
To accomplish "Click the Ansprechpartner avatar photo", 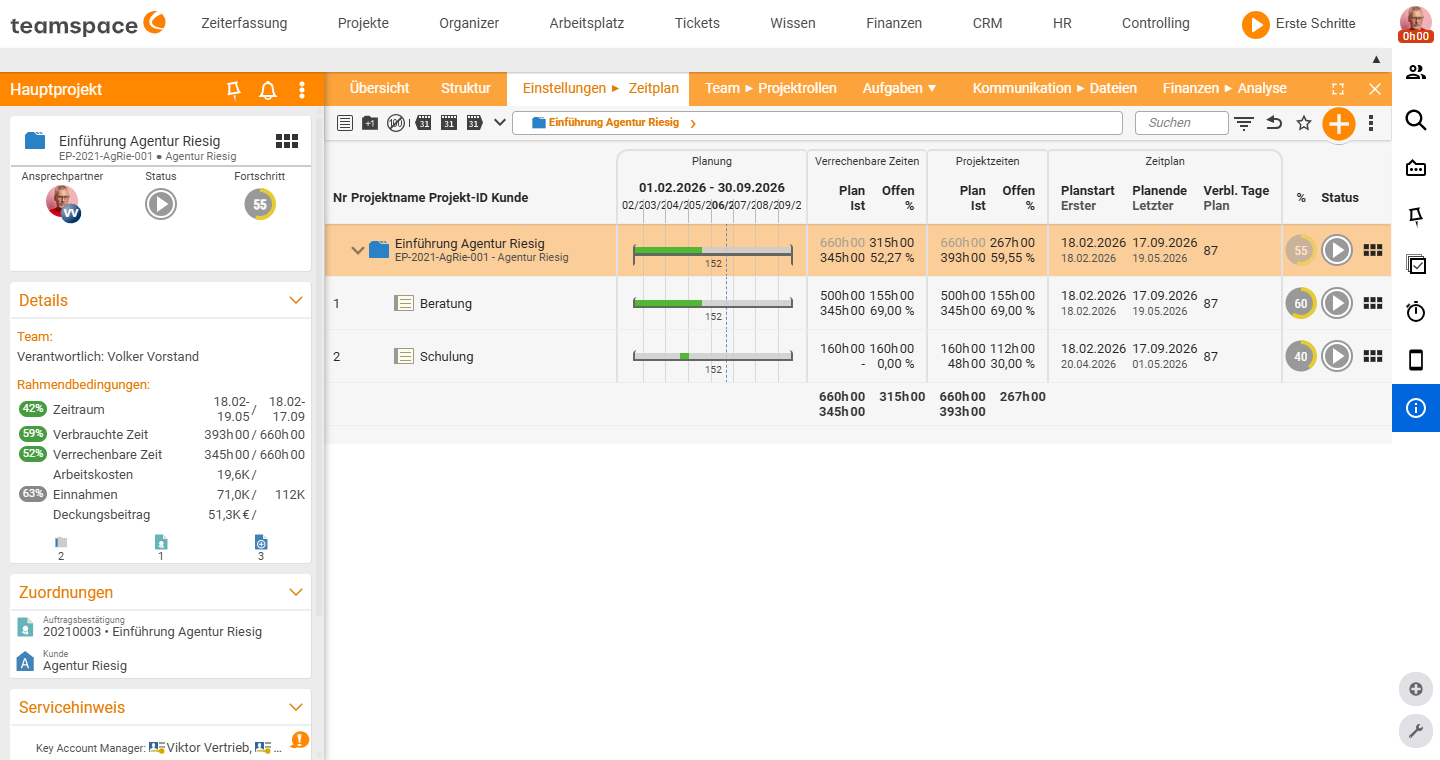I will 62,202.
